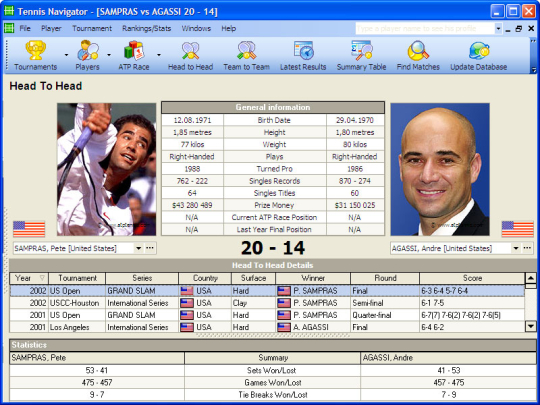Click the match list scroll up arrow
This screenshot has width=540, height=405.
(531, 278)
